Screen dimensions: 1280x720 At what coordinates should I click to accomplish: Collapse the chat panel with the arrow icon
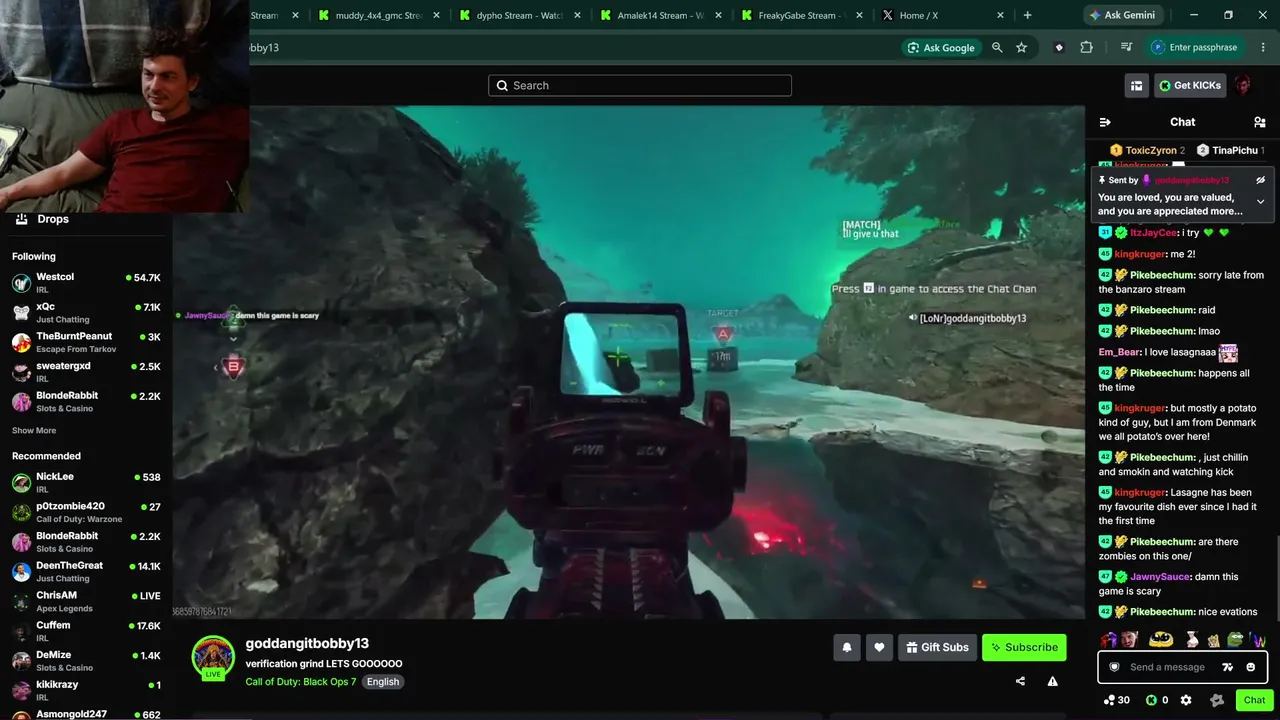click(1105, 122)
